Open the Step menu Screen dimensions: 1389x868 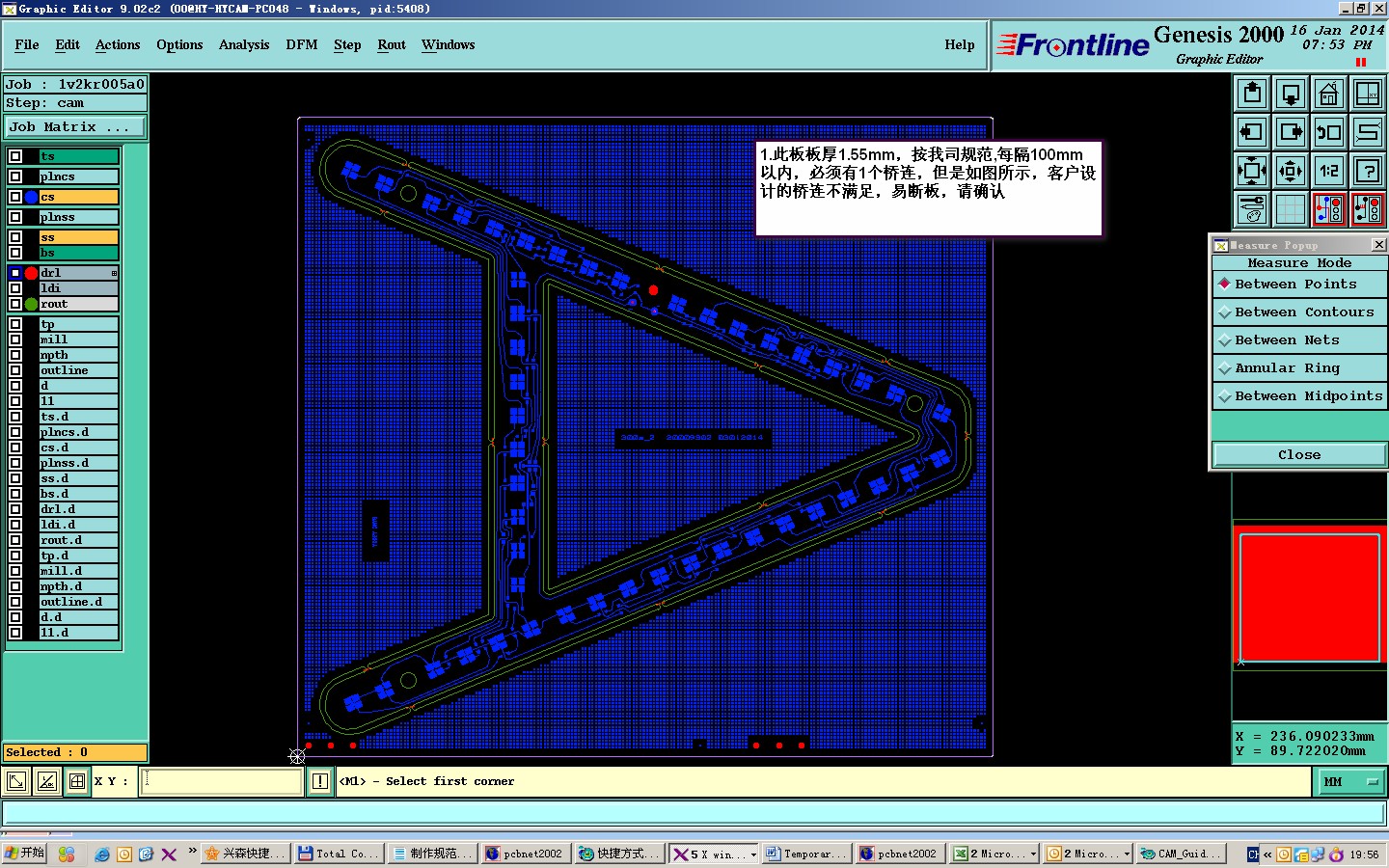pyautogui.click(x=347, y=44)
